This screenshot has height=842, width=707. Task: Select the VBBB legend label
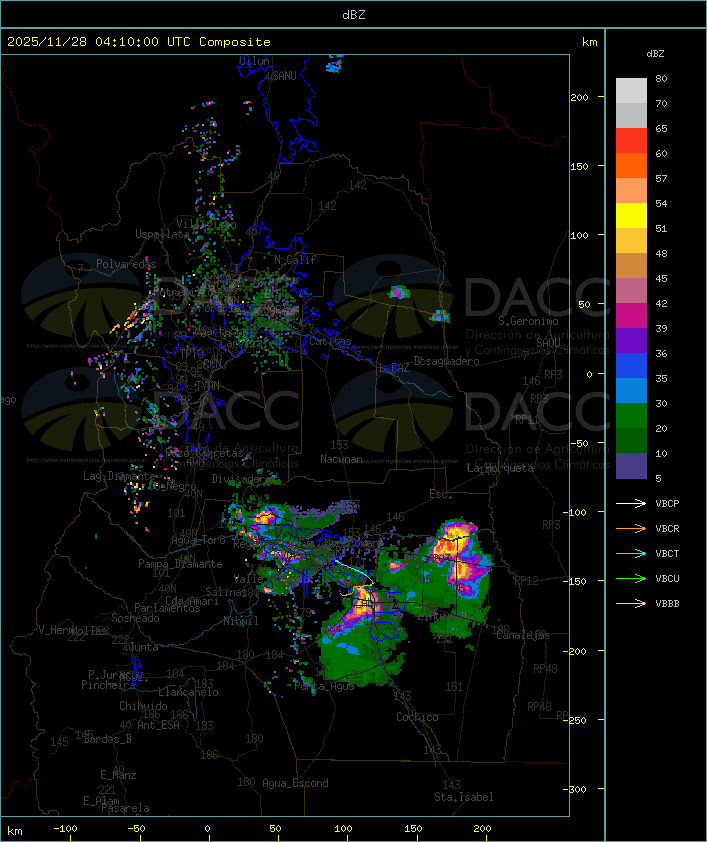[x=667, y=604]
